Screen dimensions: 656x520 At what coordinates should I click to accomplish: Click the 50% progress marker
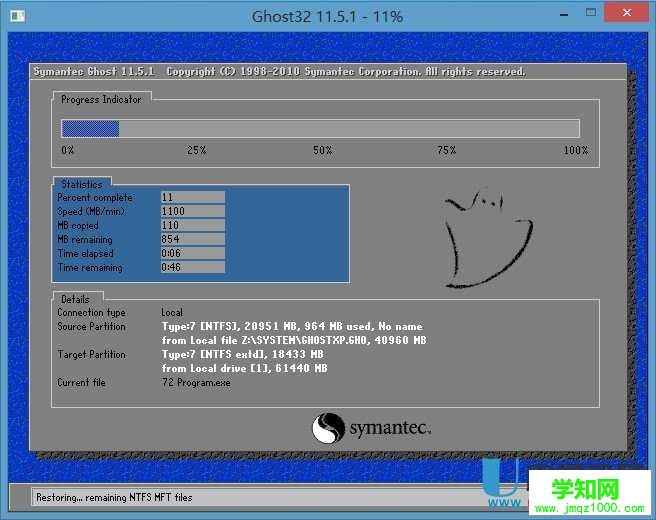pos(323,150)
